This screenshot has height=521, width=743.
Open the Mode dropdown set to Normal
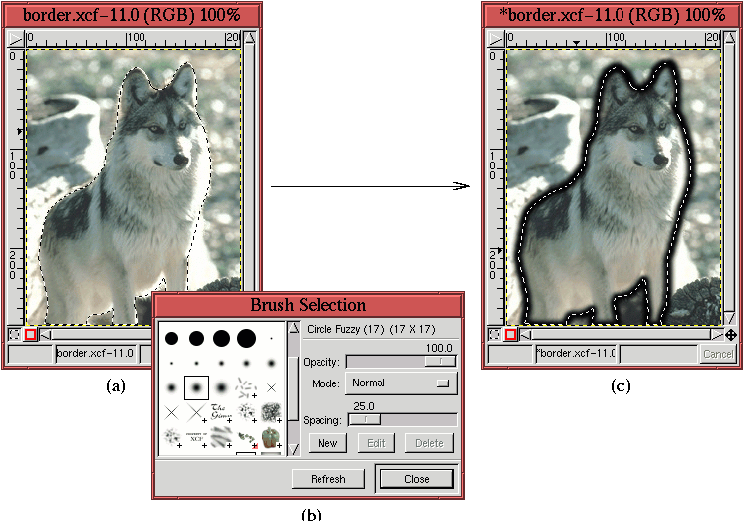[400, 383]
